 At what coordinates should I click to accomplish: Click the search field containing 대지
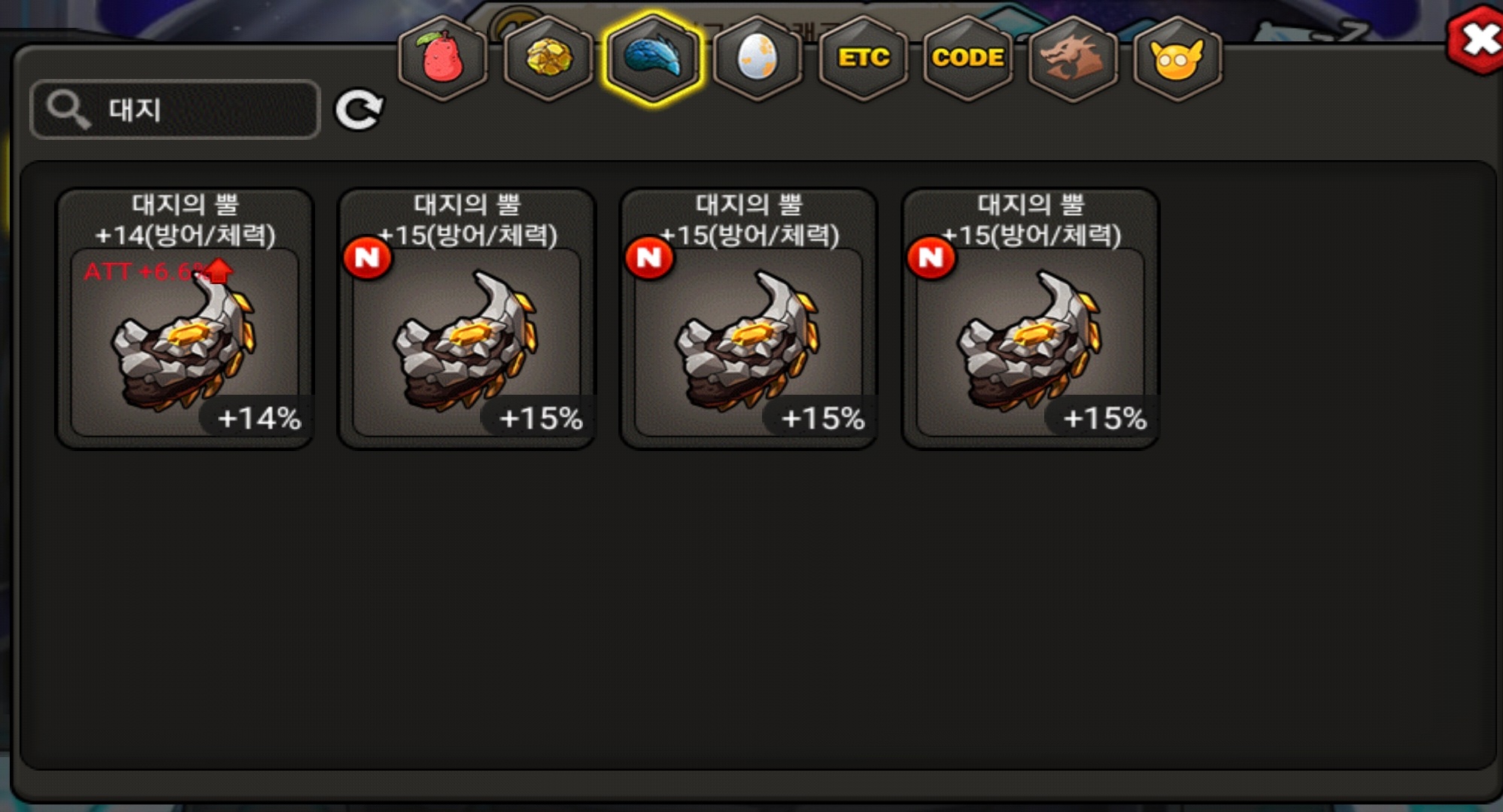pos(175,110)
